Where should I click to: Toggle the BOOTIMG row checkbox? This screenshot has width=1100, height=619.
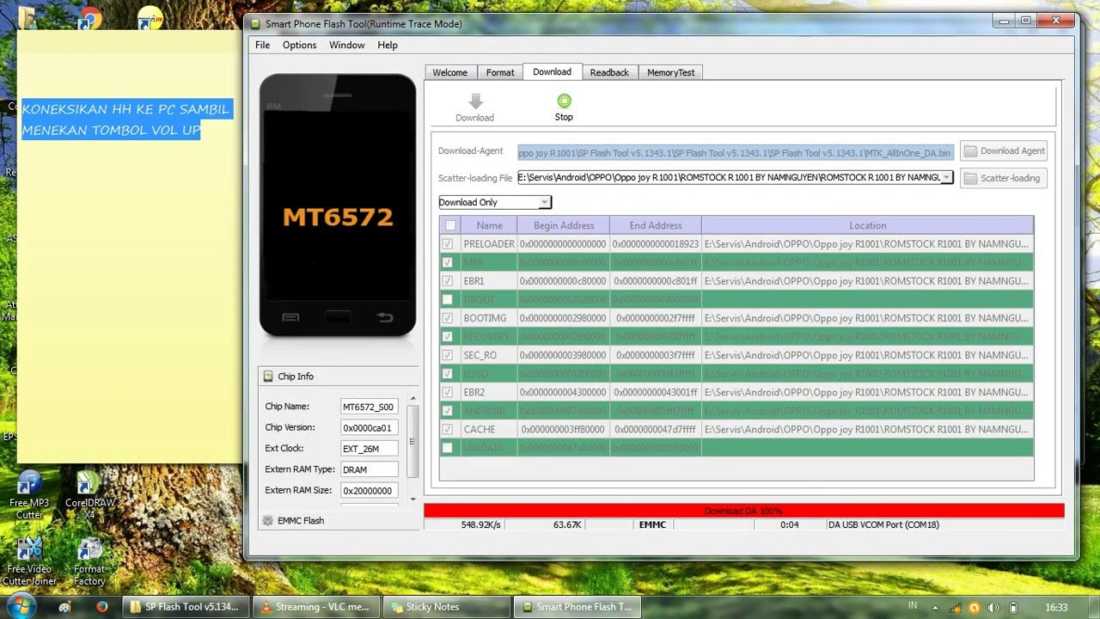click(x=448, y=318)
